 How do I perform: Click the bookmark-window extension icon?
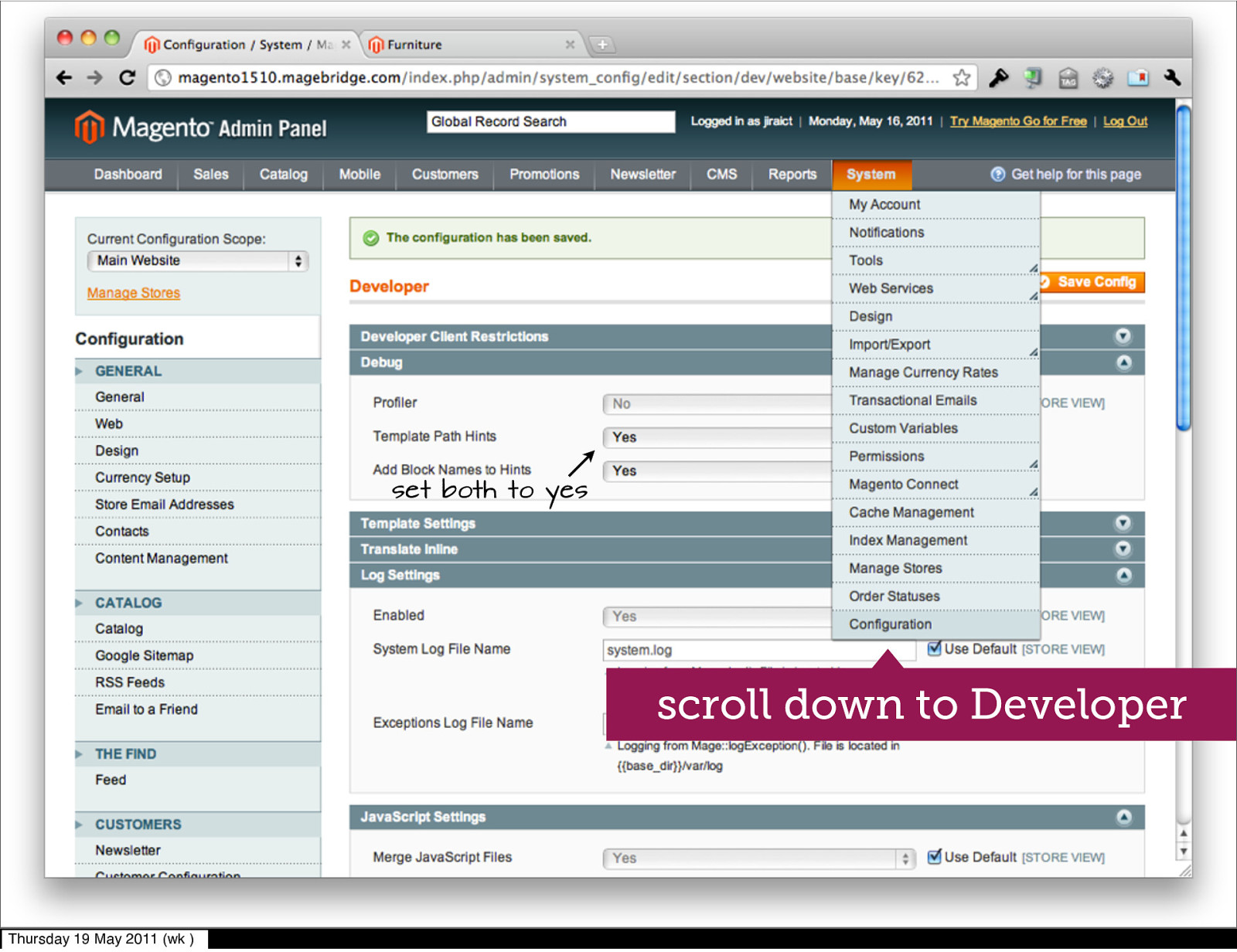pos(1138,78)
